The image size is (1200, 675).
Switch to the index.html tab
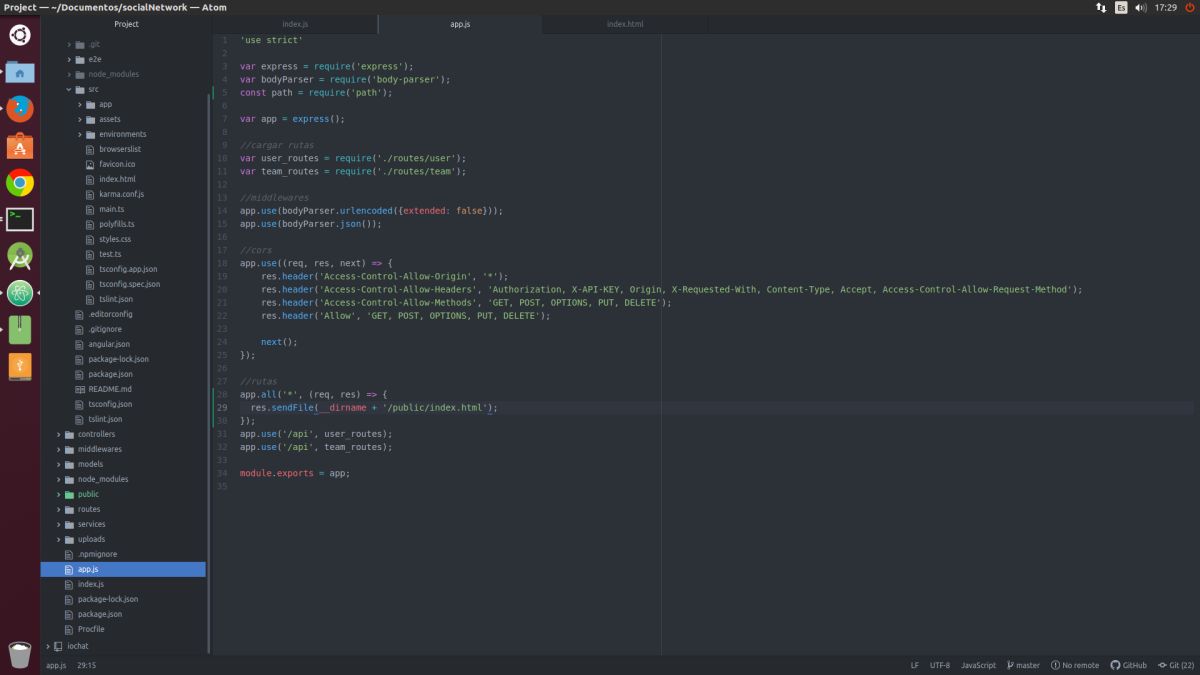[625, 24]
